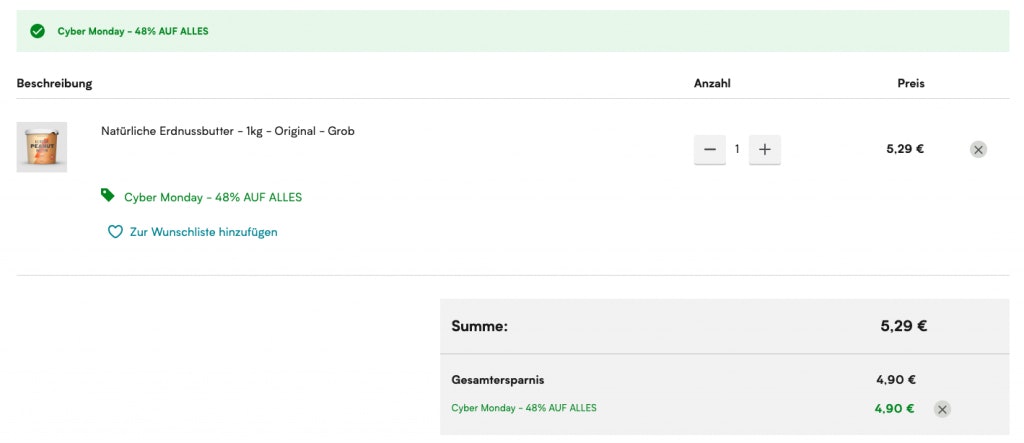Click the Cyber Monday banner message text
1024x443 pixels.
point(133,31)
